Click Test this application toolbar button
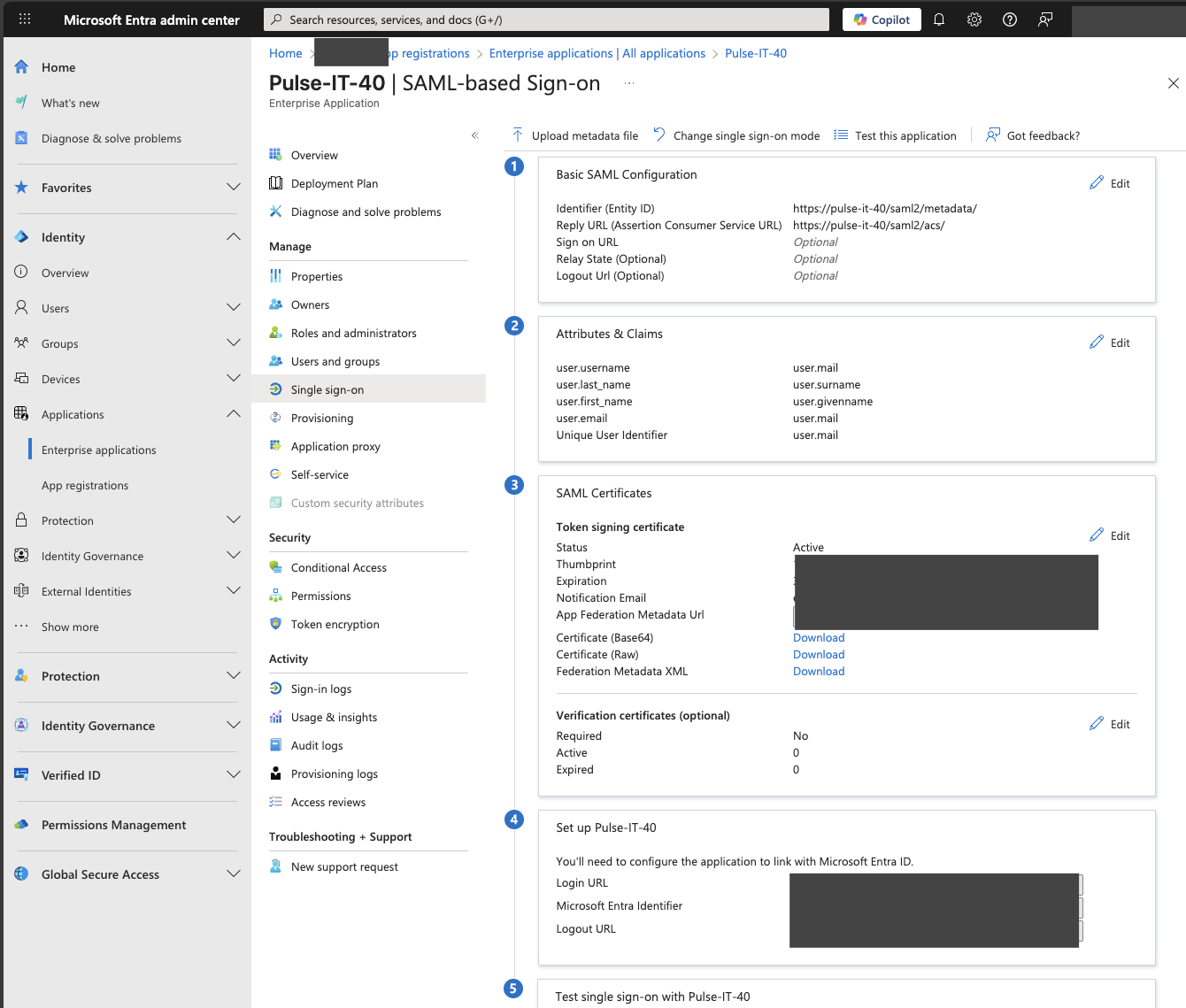The image size is (1186, 1008). 895,135
